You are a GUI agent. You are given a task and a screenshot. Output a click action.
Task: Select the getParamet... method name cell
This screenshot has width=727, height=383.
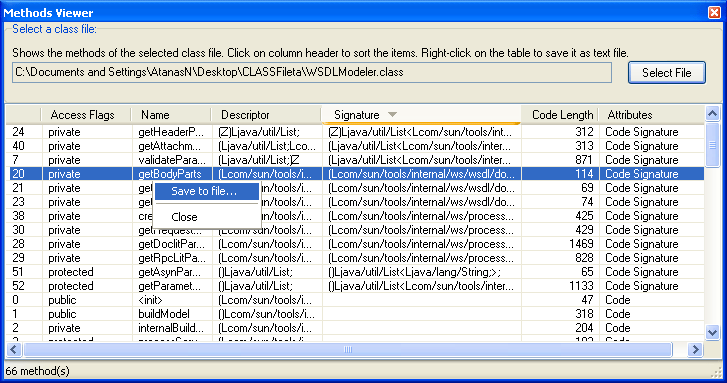point(172,286)
